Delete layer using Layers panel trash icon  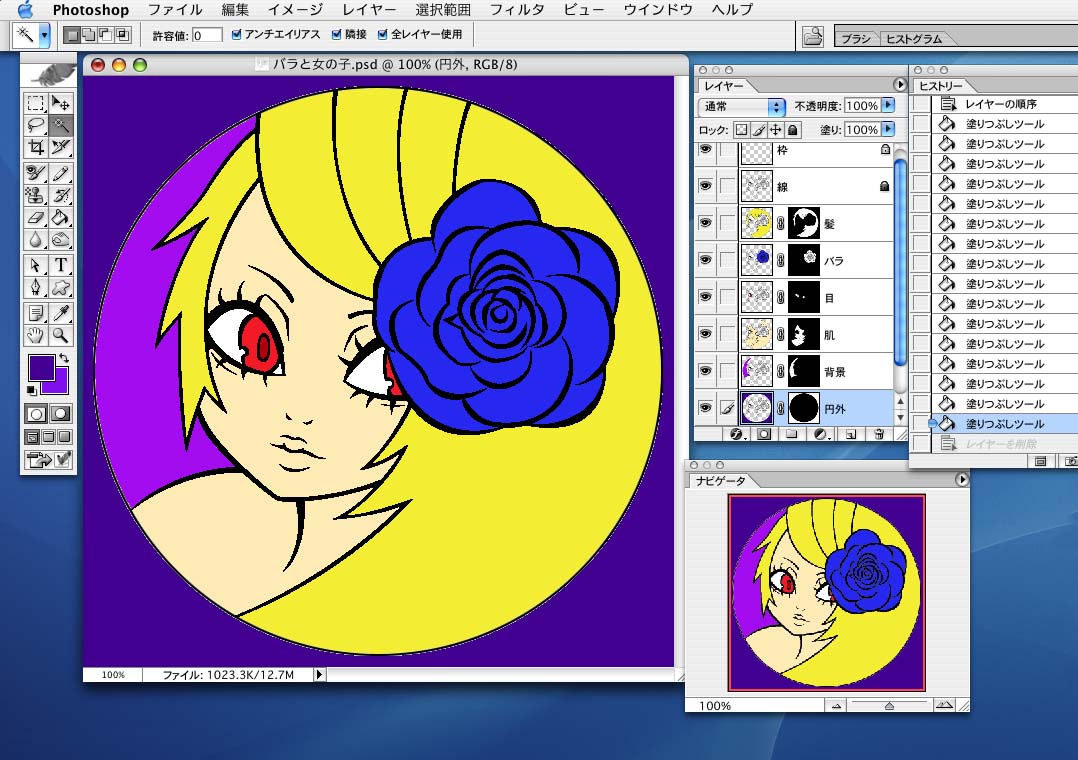coord(878,434)
